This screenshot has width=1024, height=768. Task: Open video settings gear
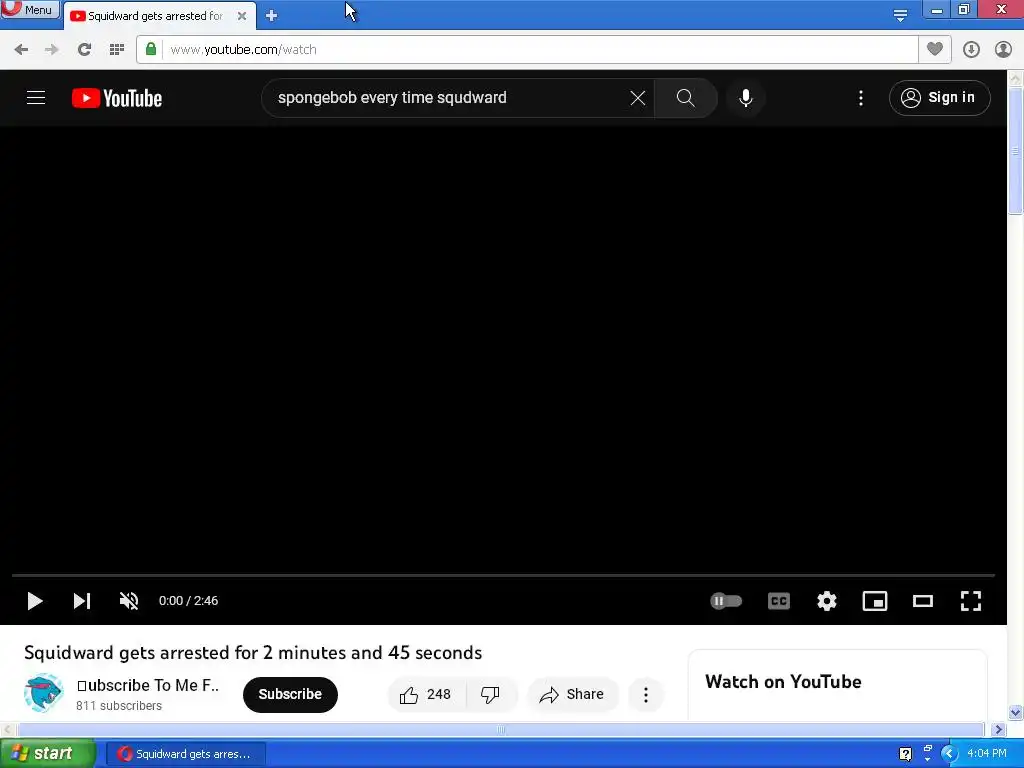coord(827,601)
